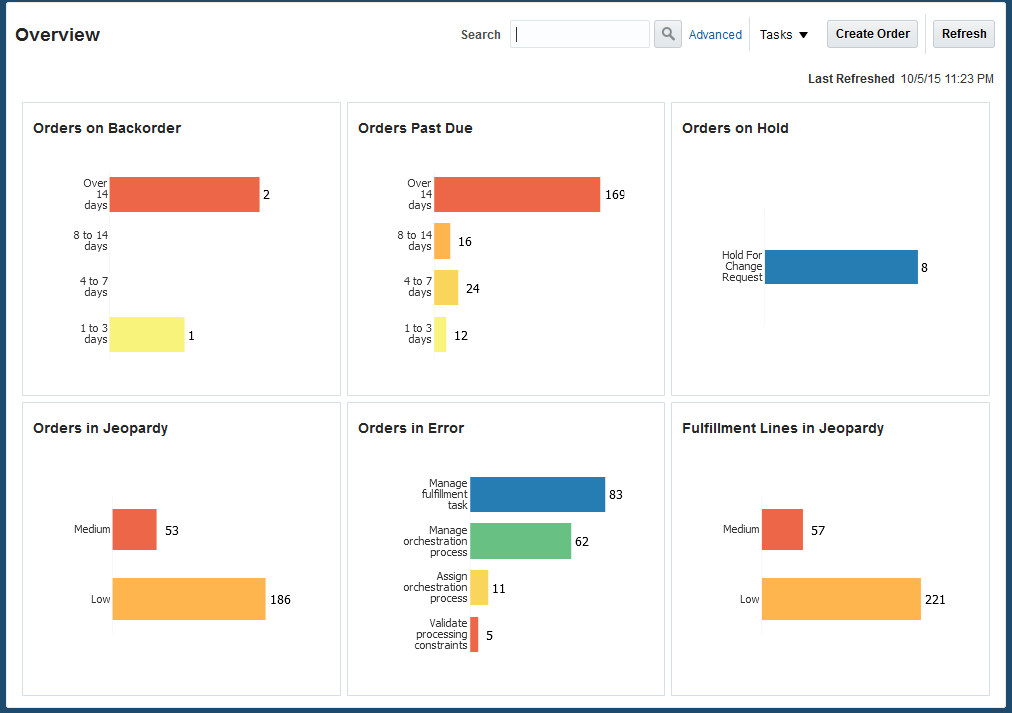Screen dimensions: 1012x713
Task: Click the value 221 in Fulfillment Lines
Action: 935,599
